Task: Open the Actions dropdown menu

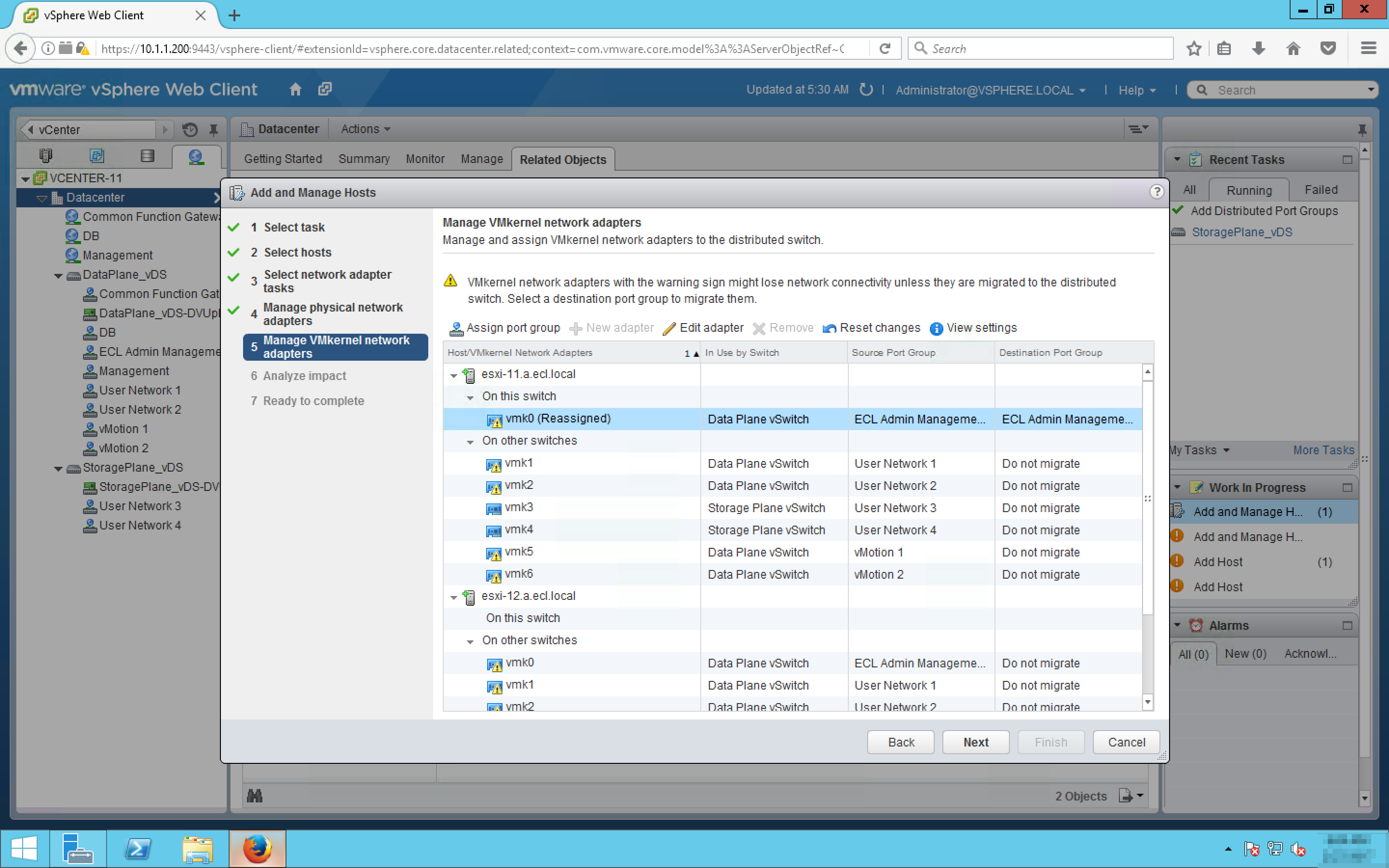Action: click(x=365, y=129)
